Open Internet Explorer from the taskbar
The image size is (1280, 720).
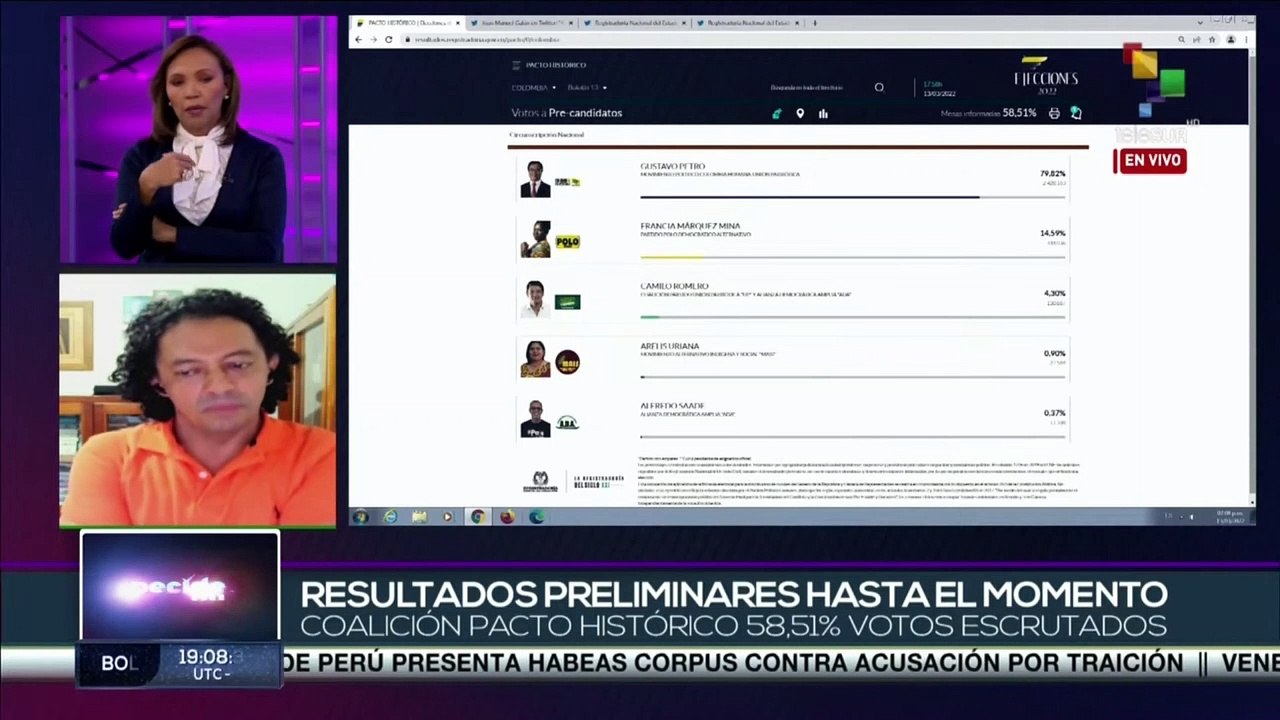click(x=391, y=517)
